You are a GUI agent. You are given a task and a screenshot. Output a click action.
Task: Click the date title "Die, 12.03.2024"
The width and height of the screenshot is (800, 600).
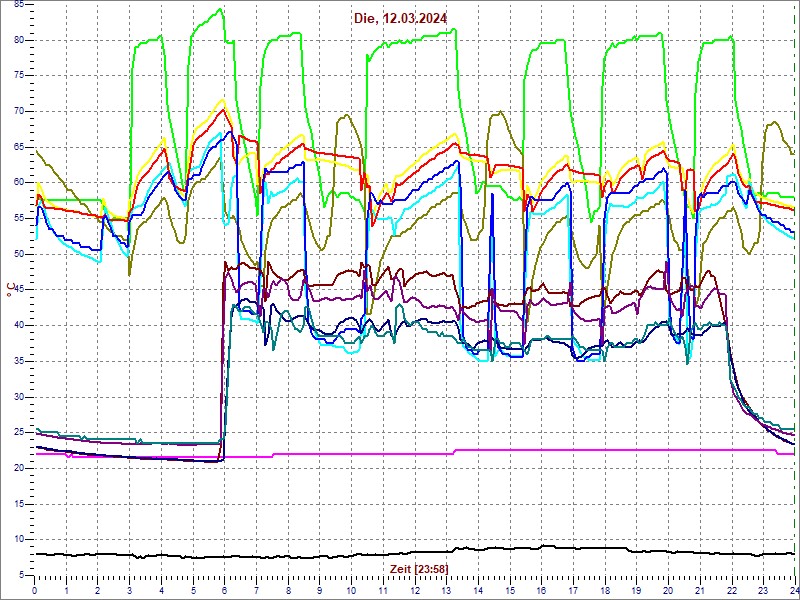[400, 18]
